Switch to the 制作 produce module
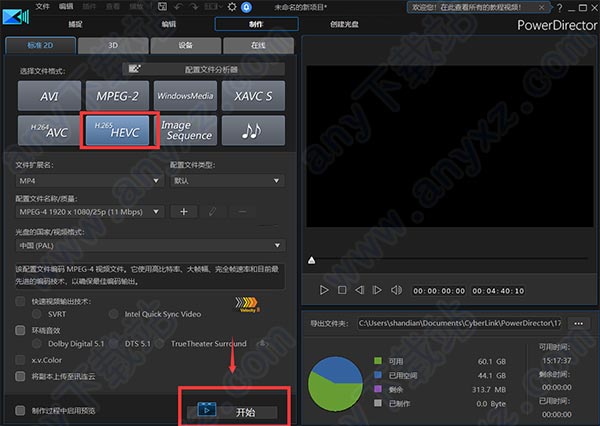600x426 pixels. point(256,24)
